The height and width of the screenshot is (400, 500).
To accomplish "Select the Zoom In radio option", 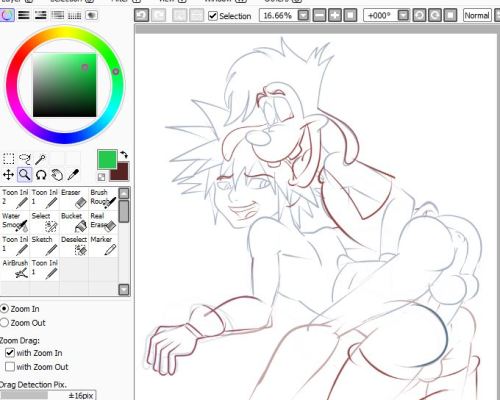I will pos(4,309).
